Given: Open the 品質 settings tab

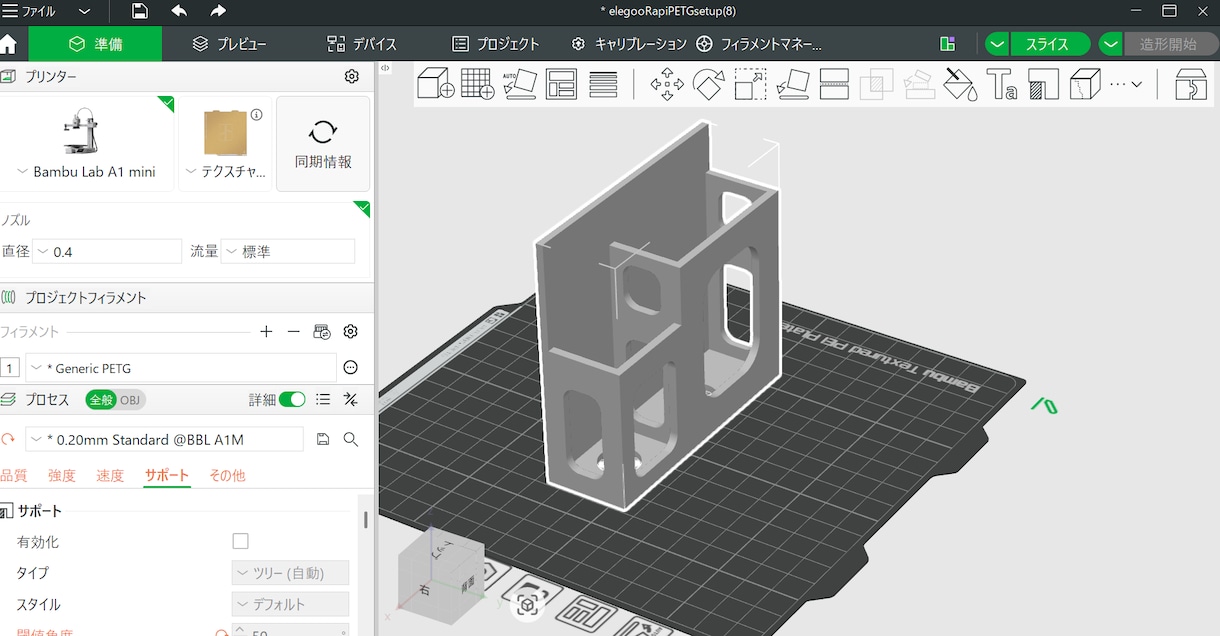Looking at the screenshot, I should [x=14, y=476].
